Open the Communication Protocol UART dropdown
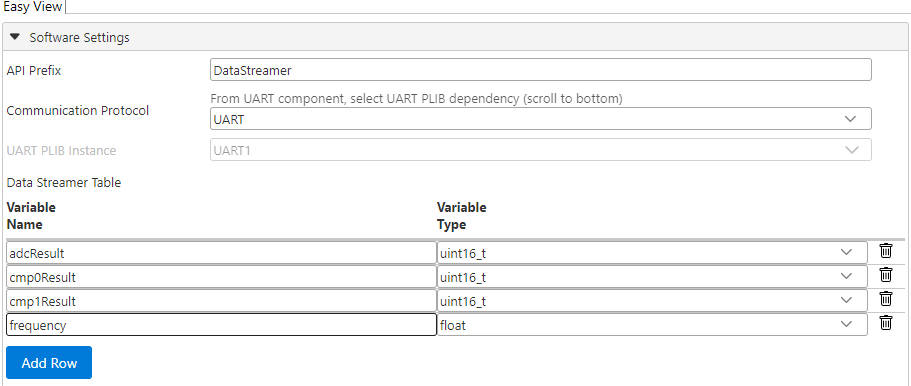The width and height of the screenshot is (911, 386). [x=540, y=119]
